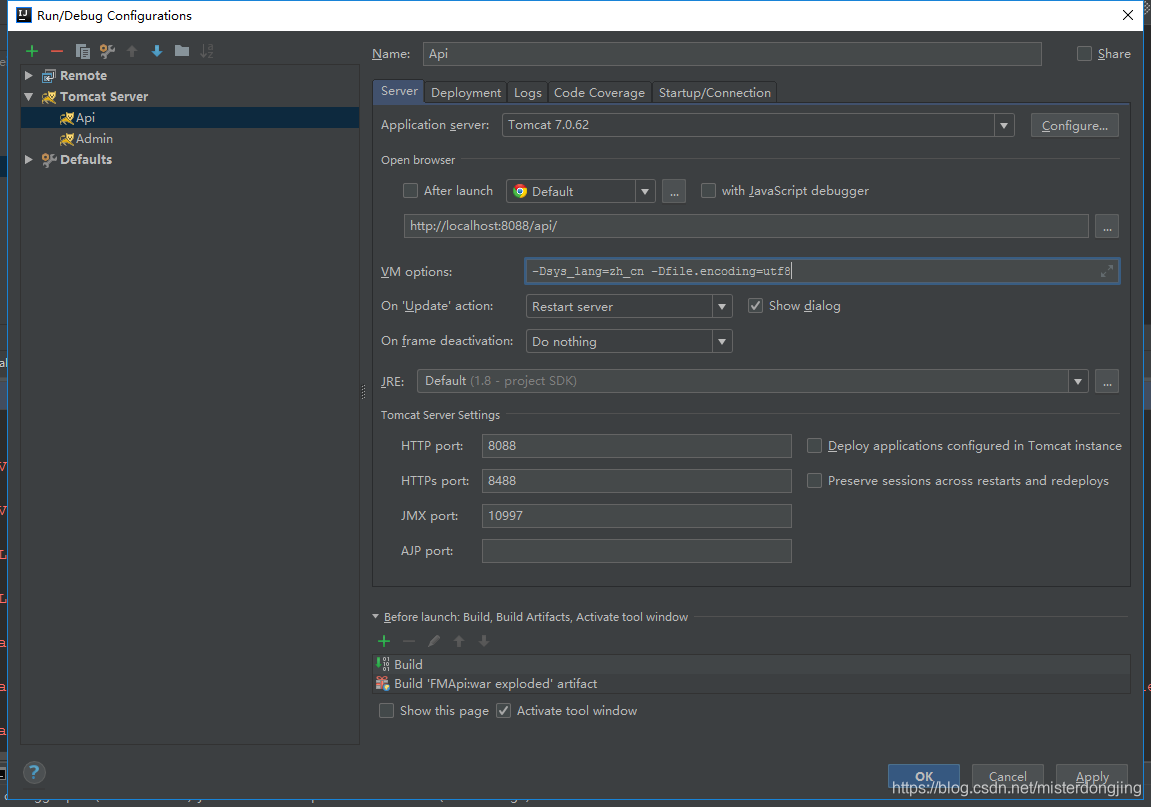This screenshot has height=807, width=1151.
Task: Click the JMX port field 10997
Action: coord(636,516)
